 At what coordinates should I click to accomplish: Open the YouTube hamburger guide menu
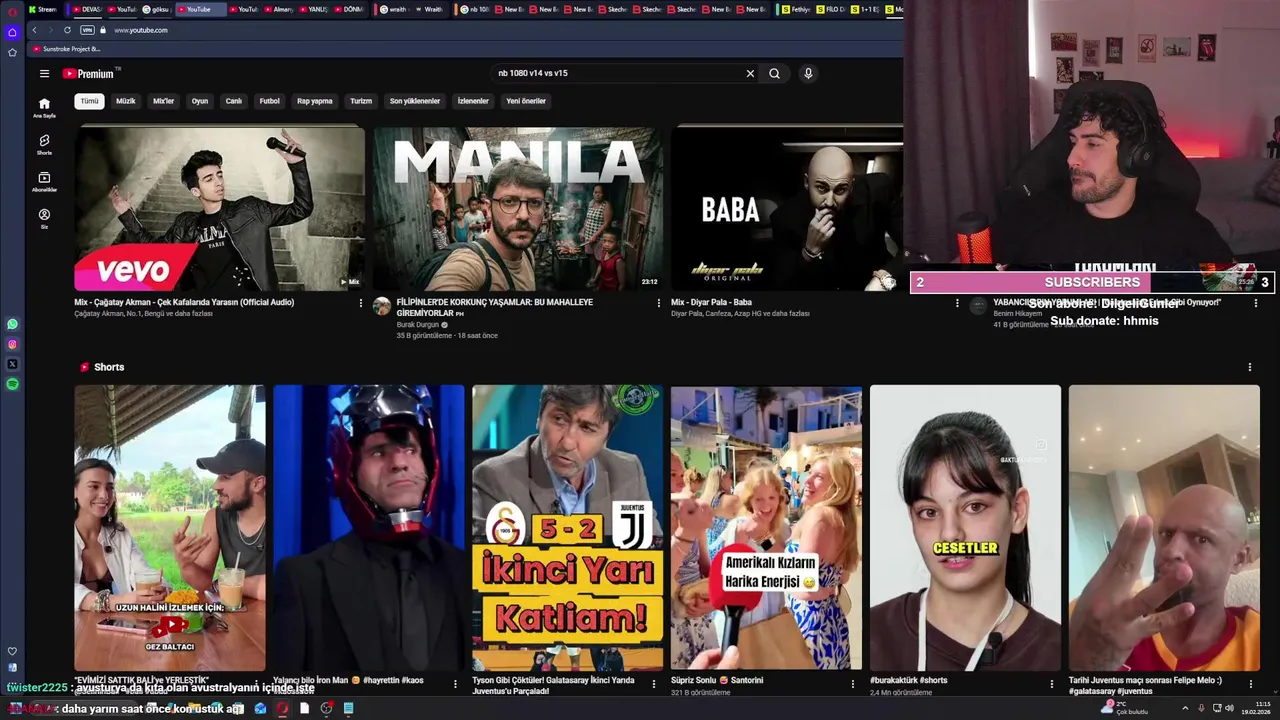tap(44, 73)
